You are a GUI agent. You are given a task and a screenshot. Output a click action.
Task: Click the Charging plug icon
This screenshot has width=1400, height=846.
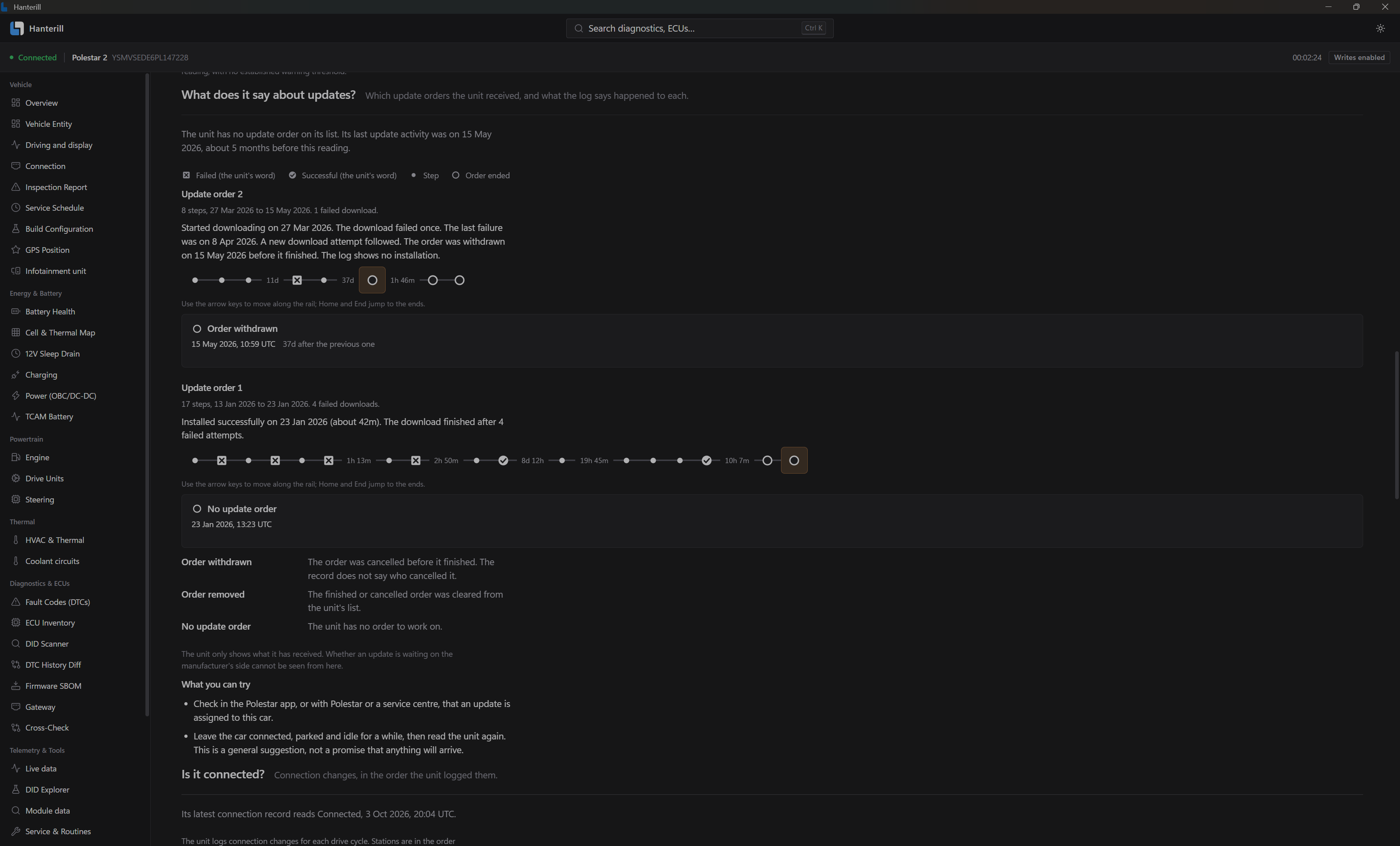[x=15, y=374]
